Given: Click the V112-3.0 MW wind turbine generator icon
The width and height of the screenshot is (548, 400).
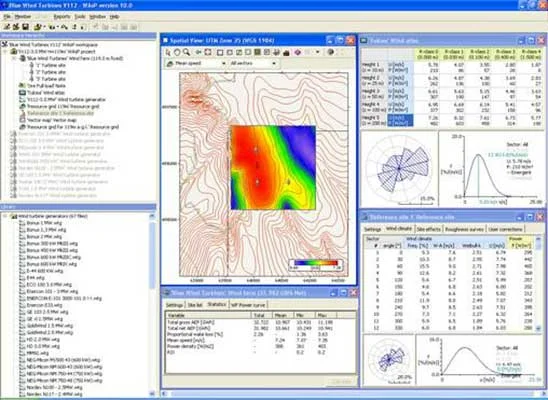Looking at the screenshot, I should click(22, 100).
